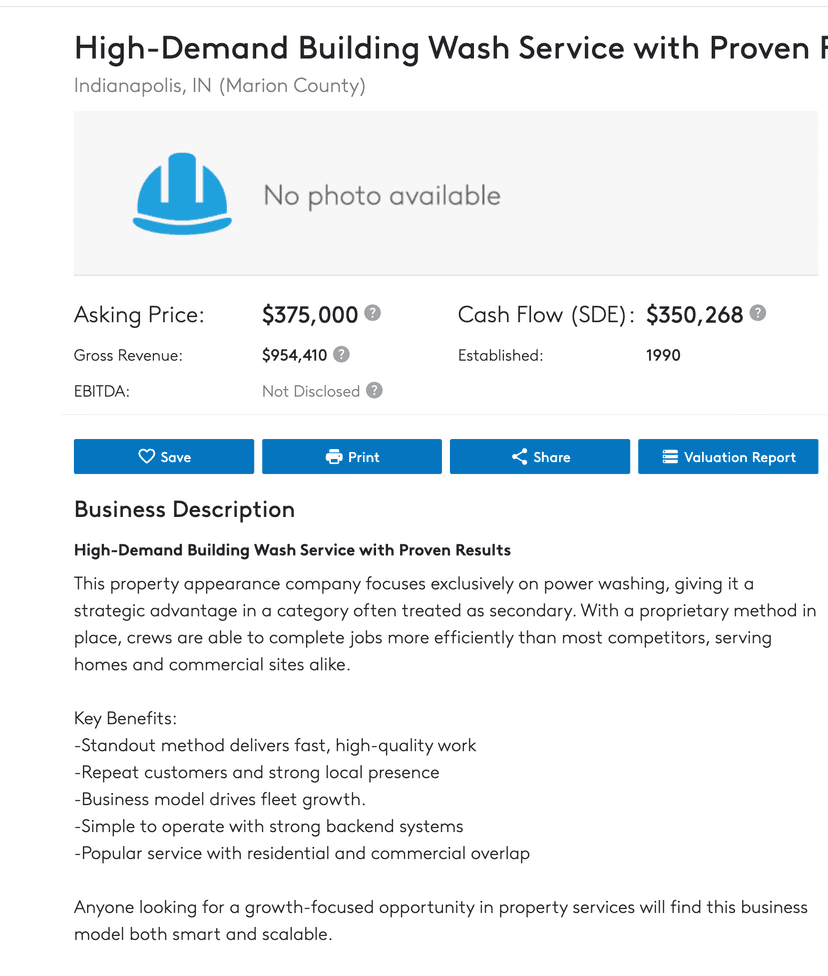
Task: Click the listing title heading link
Action: pyautogui.click(x=400, y=48)
